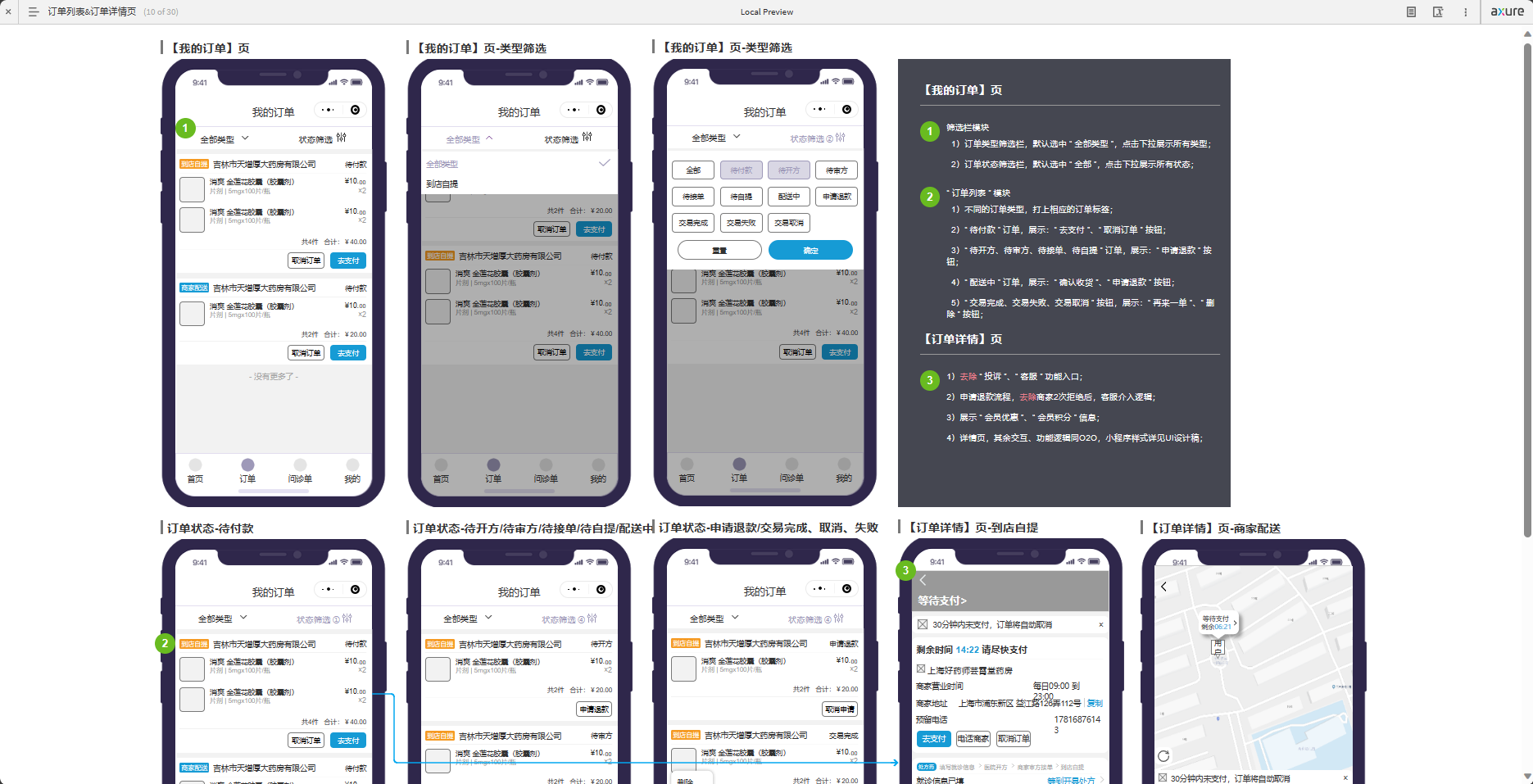The width and height of the screenshot is (1533, 784).
Task: Click 取消申请 button on 申请退款 order
Action: (840, 709)
